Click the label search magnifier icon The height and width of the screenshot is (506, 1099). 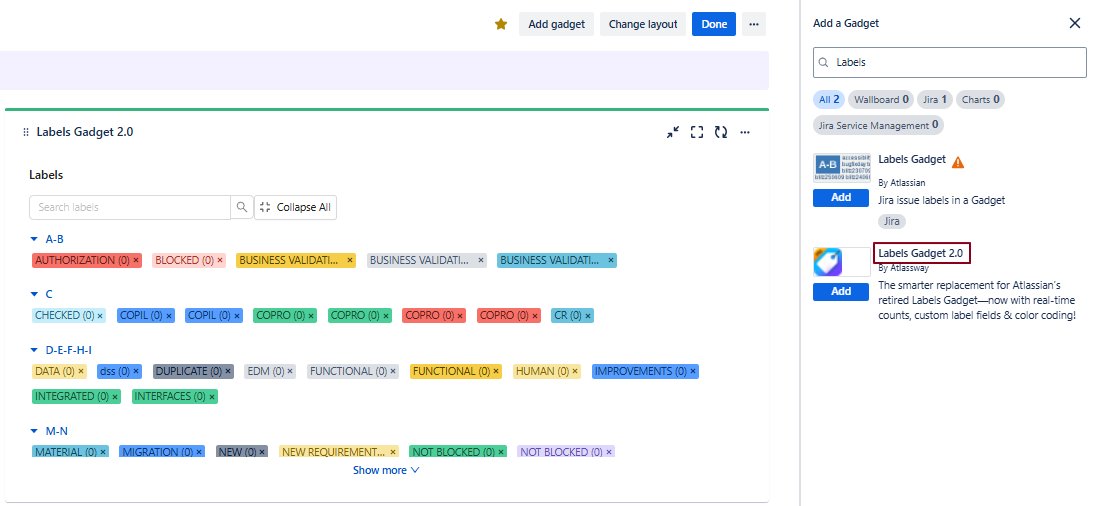click(241, 207)
